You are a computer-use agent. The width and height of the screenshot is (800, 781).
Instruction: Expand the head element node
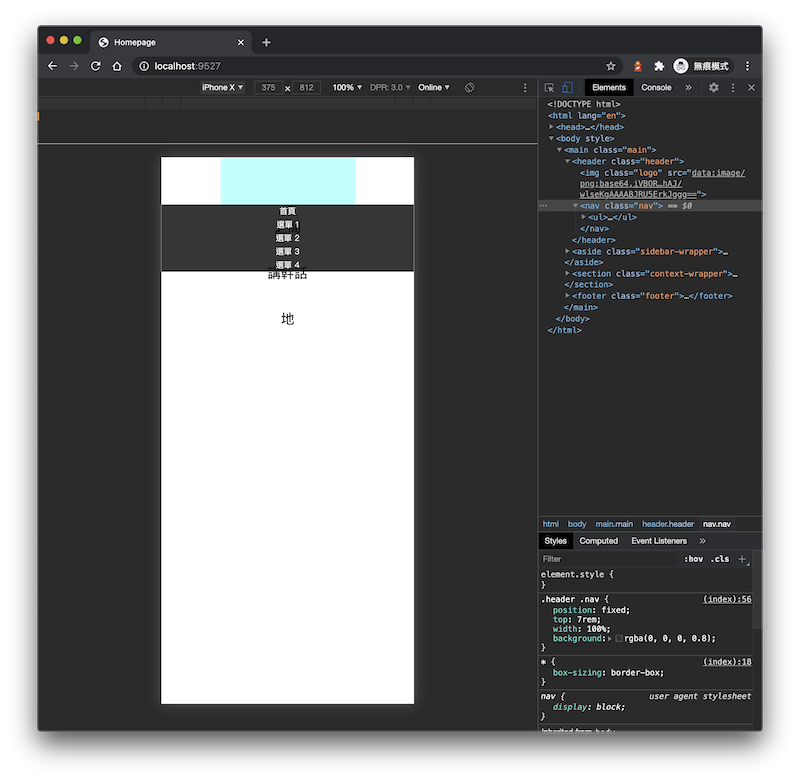click(x=551, y=127)
